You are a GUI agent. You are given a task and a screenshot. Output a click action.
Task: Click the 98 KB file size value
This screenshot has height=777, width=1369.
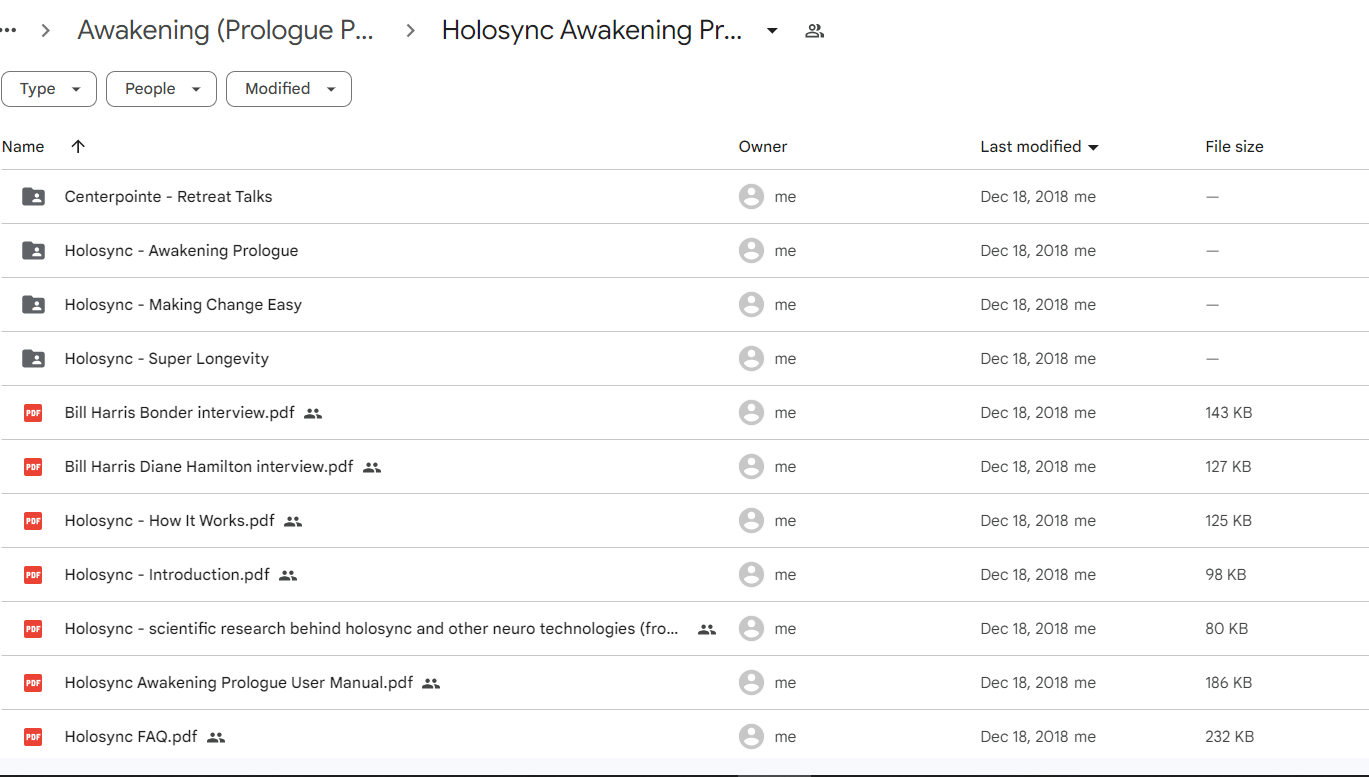pyautogui.click(x=1226, y=575)
